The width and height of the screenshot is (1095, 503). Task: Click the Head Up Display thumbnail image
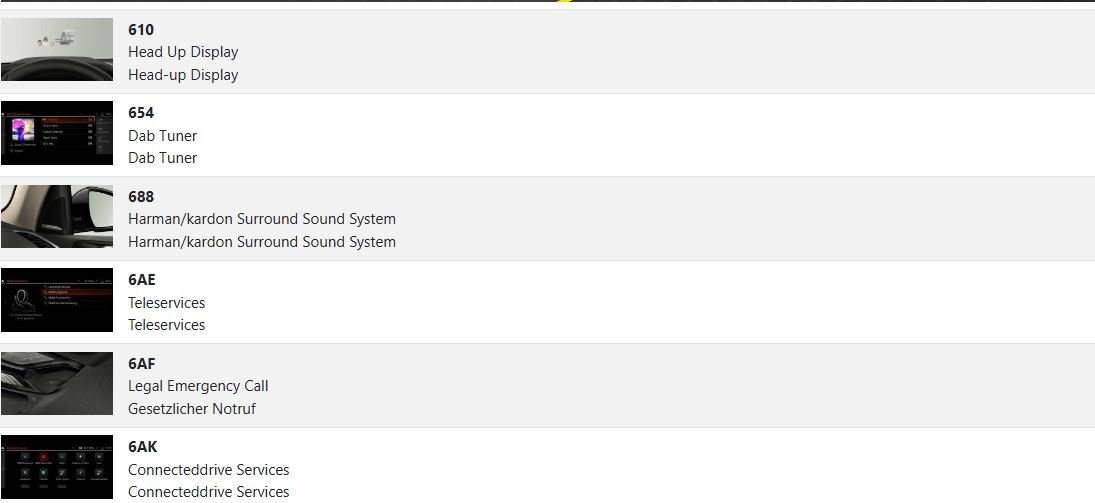[x=57, y=49]
